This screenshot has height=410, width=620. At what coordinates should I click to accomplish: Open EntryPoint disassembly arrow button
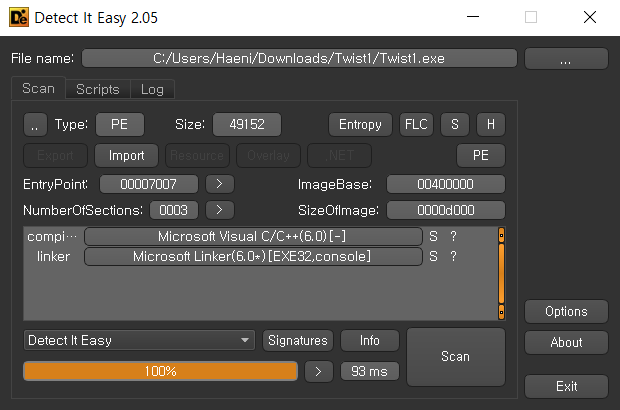220,184
